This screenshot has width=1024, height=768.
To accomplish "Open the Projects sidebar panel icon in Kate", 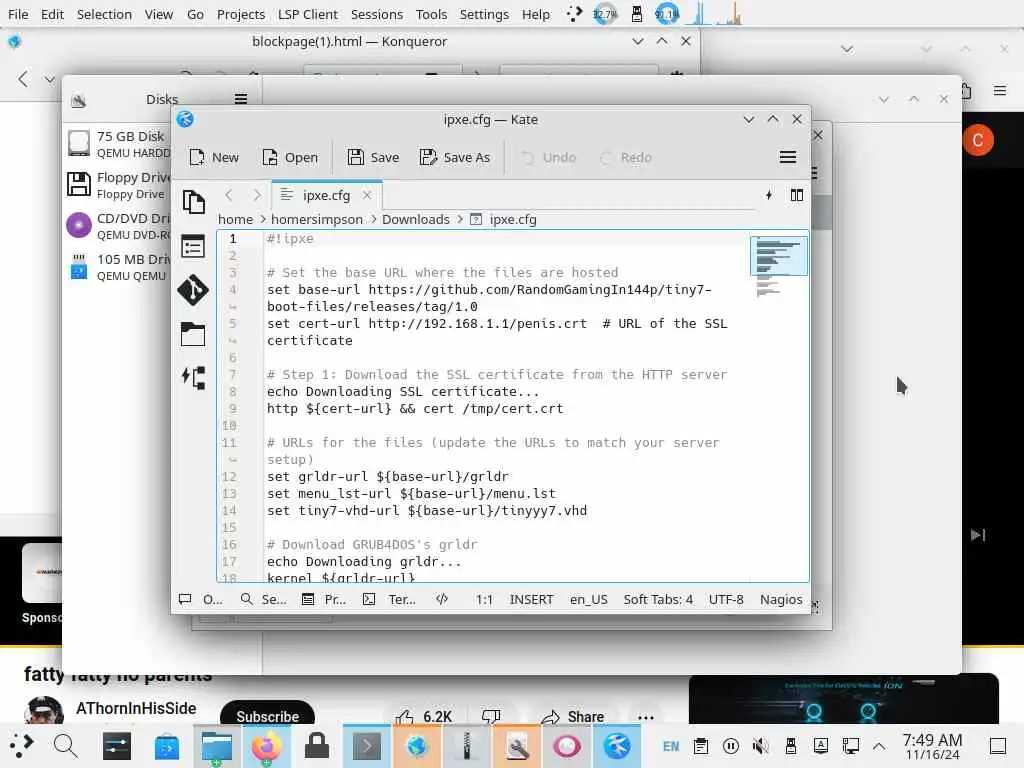I will [193, 378].
